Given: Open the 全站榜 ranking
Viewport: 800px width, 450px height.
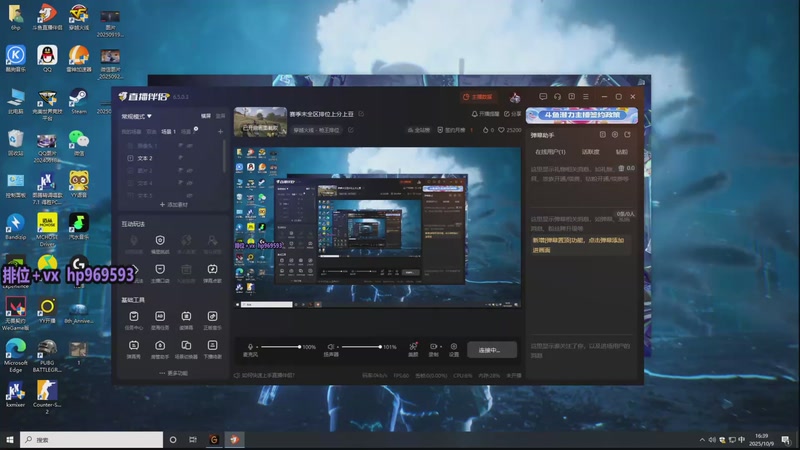Looking at the screenshot, I should (418, 130).
